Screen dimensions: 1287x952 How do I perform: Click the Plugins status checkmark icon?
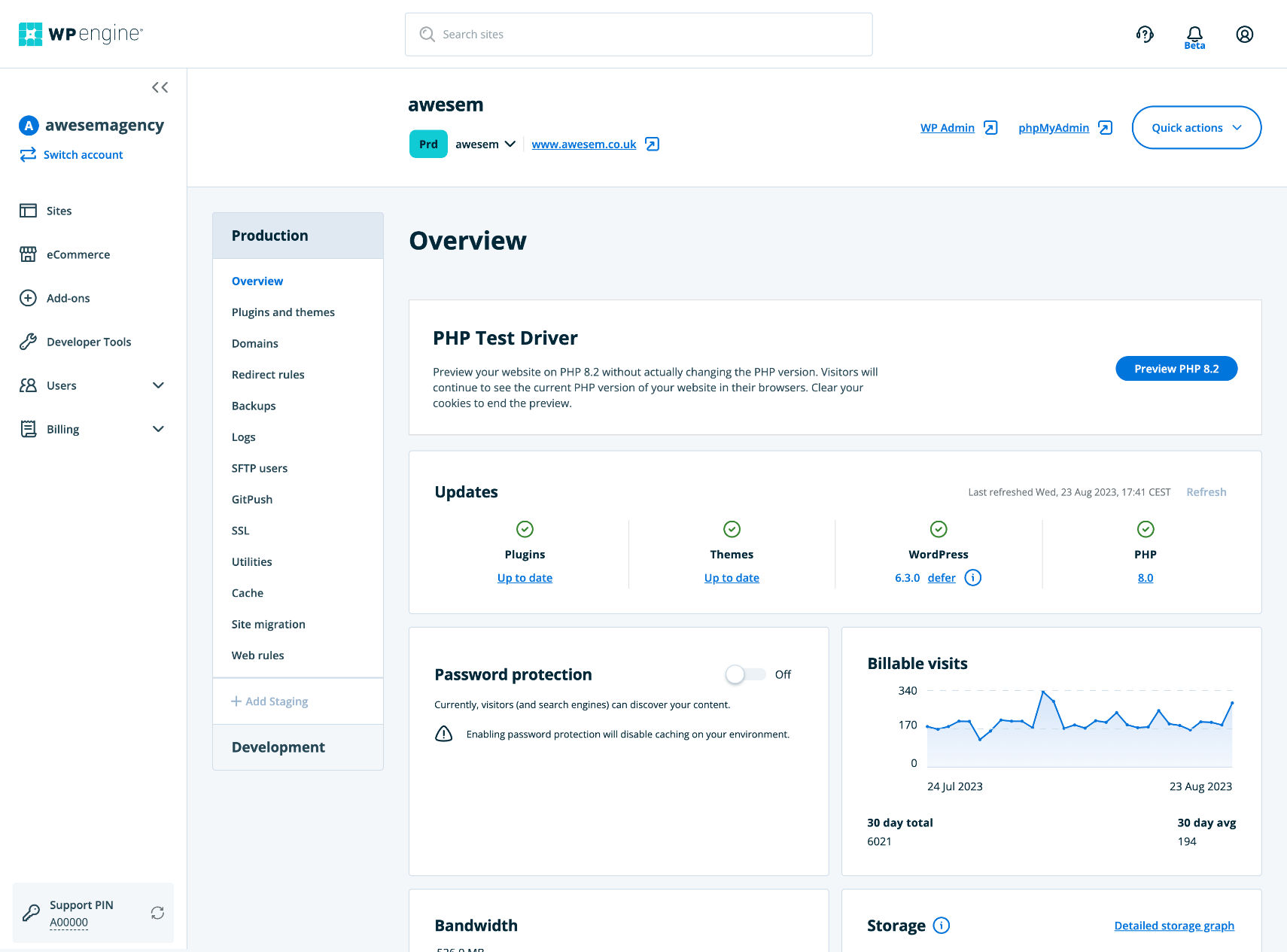click(525, 529)
